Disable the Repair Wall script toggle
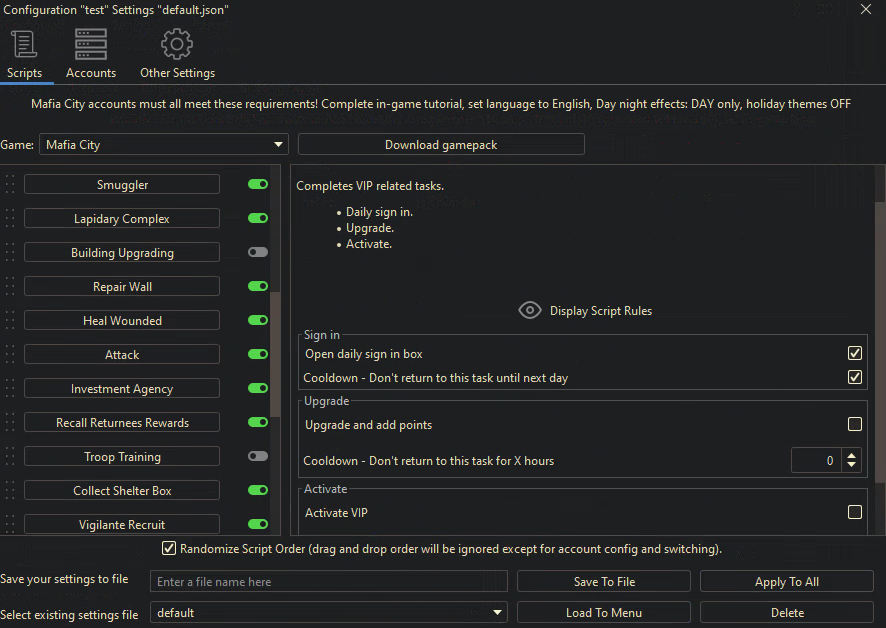 click(258, 287)
